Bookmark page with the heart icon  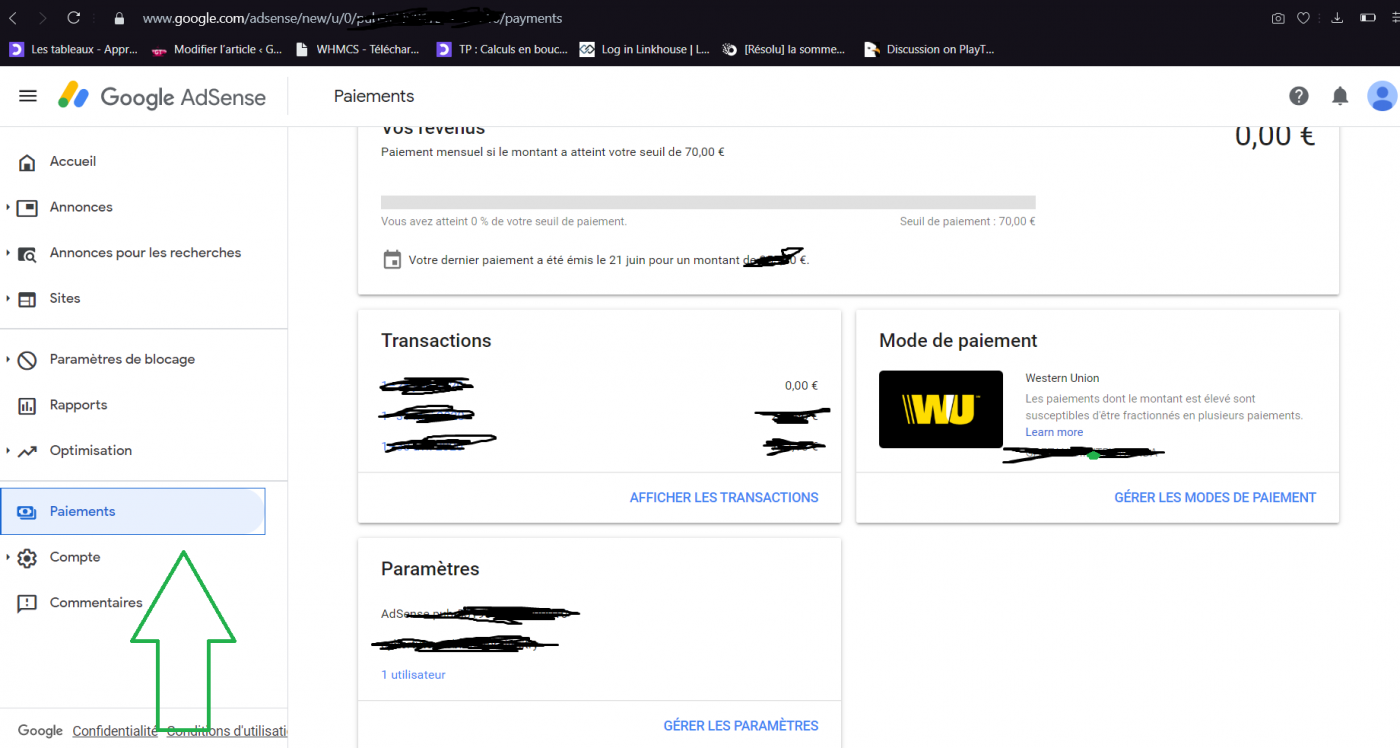click(1304, 18)
